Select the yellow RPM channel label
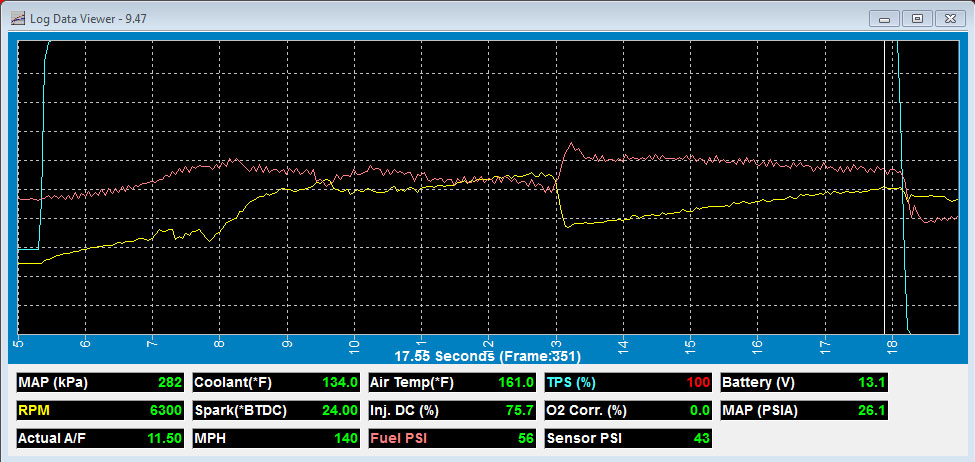The width and height of the screenshot is (975, 462). tap(34, 411)
